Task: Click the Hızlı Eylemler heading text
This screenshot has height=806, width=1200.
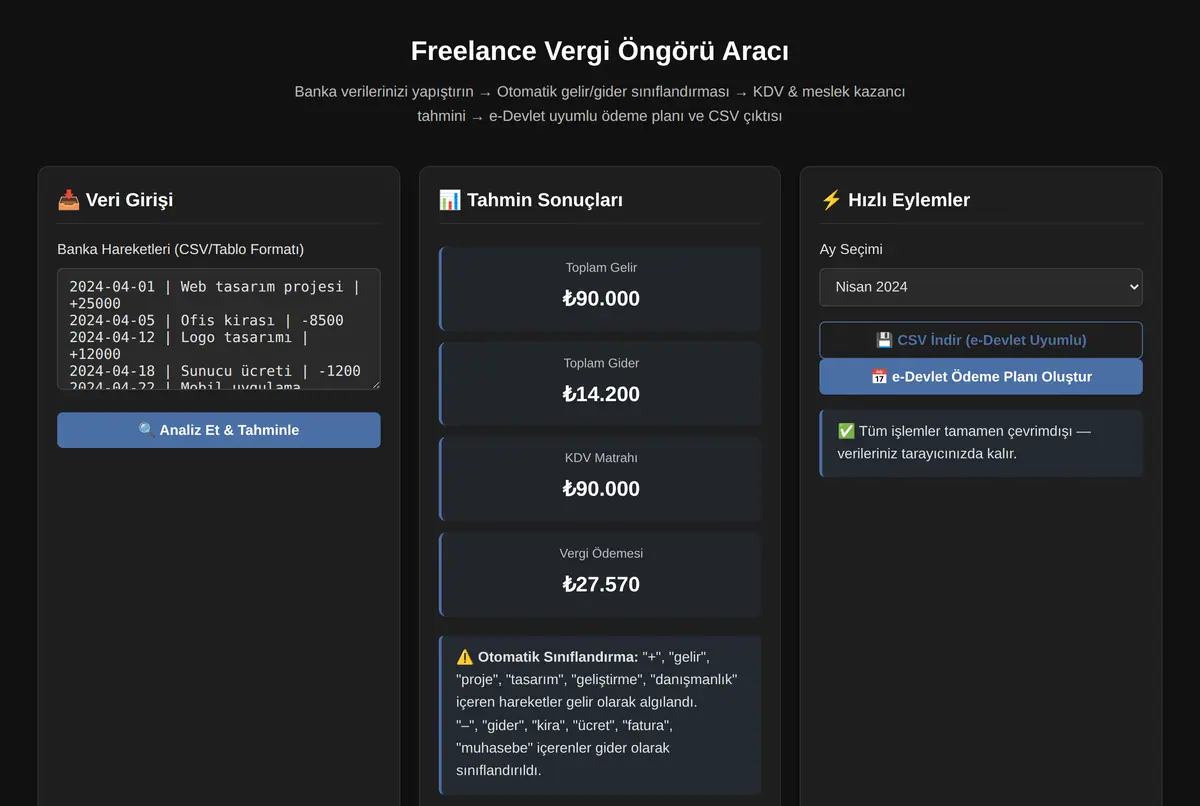Action: click(x=909, y=200)
